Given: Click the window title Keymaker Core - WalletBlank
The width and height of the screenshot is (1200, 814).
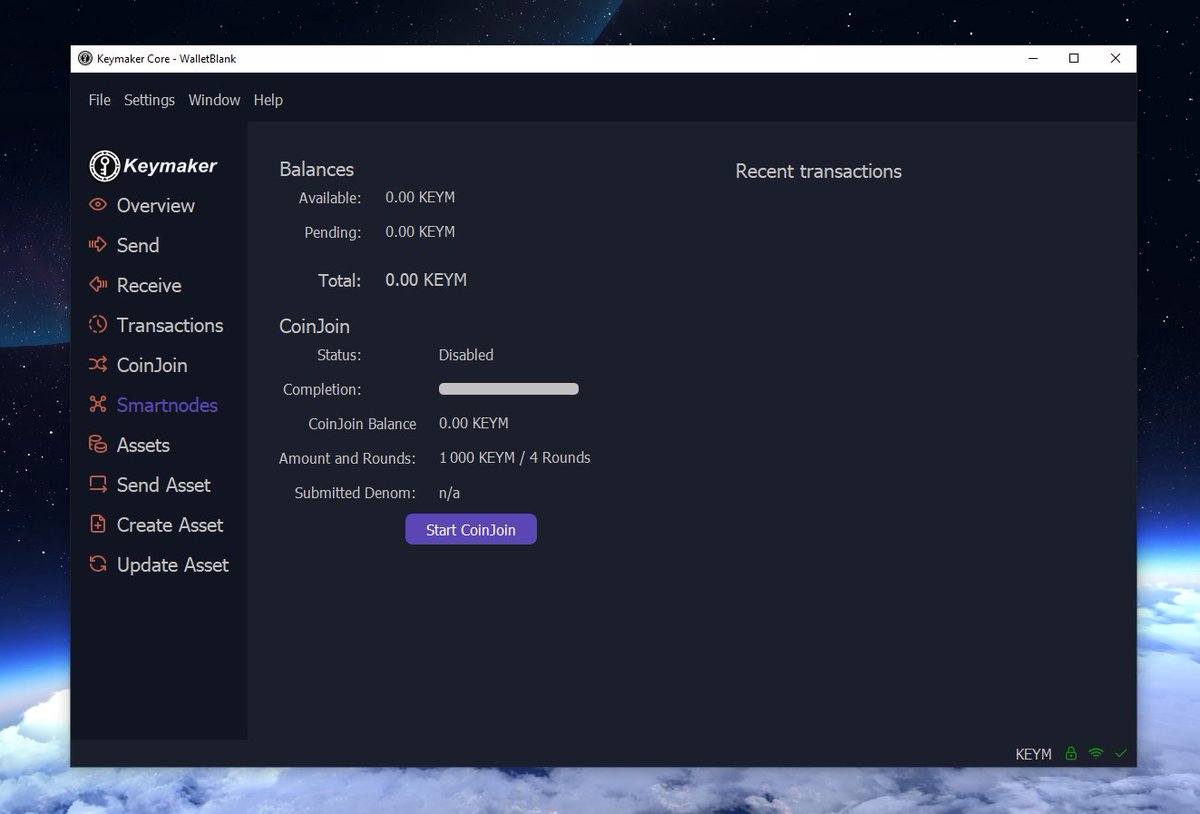Looking at the screenshot, I should click(x=166, y=59).
